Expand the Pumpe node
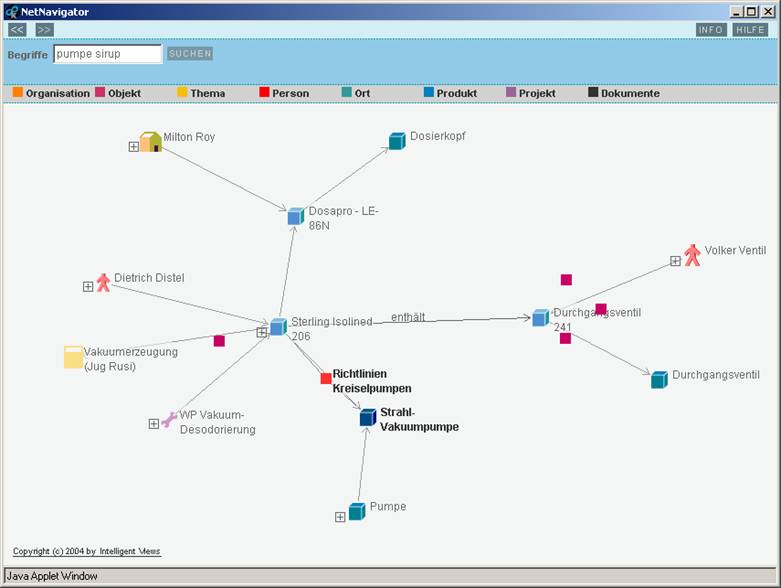 pos(340,517)
